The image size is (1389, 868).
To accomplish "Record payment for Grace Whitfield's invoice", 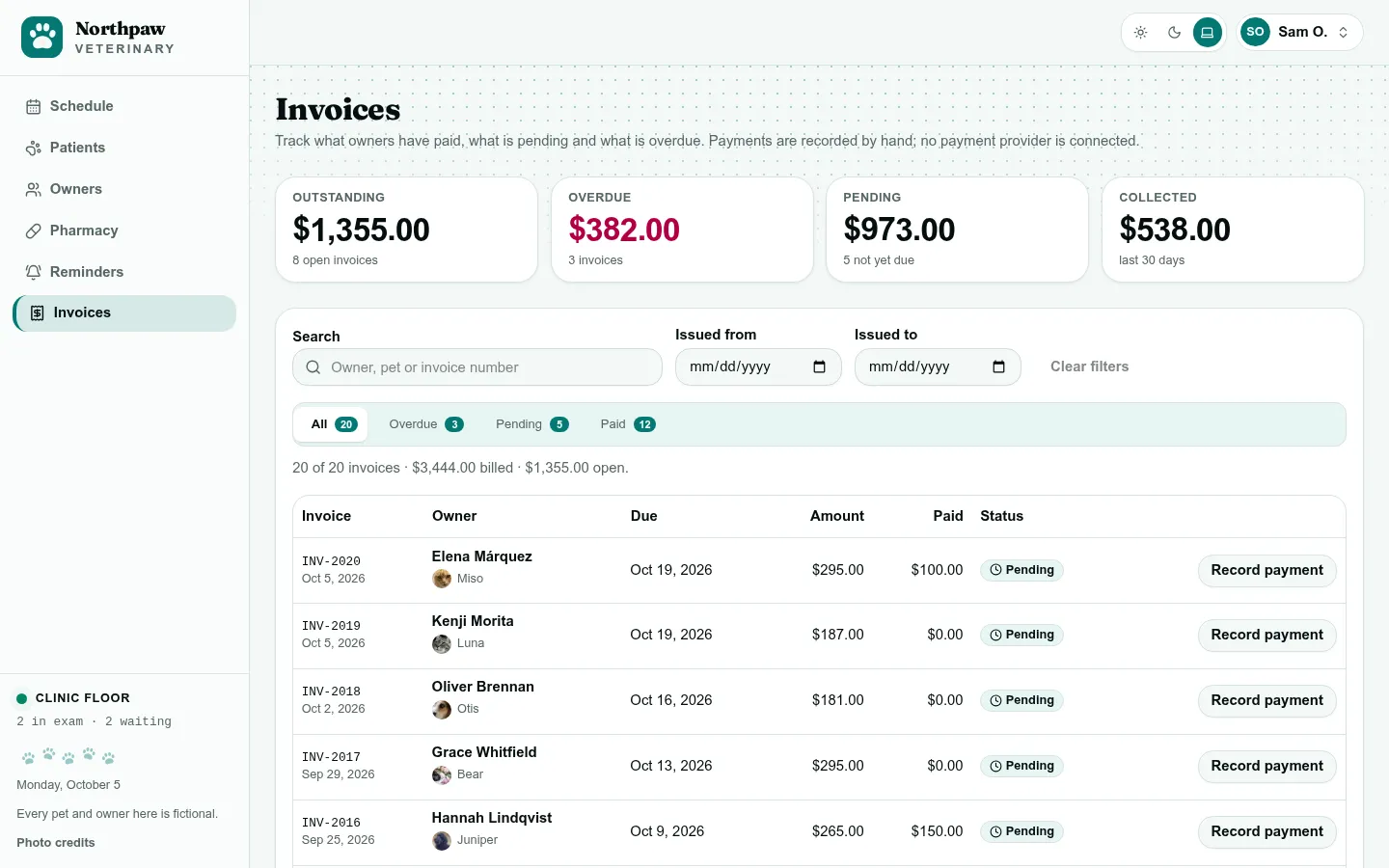I will (x=1266, y=766).
